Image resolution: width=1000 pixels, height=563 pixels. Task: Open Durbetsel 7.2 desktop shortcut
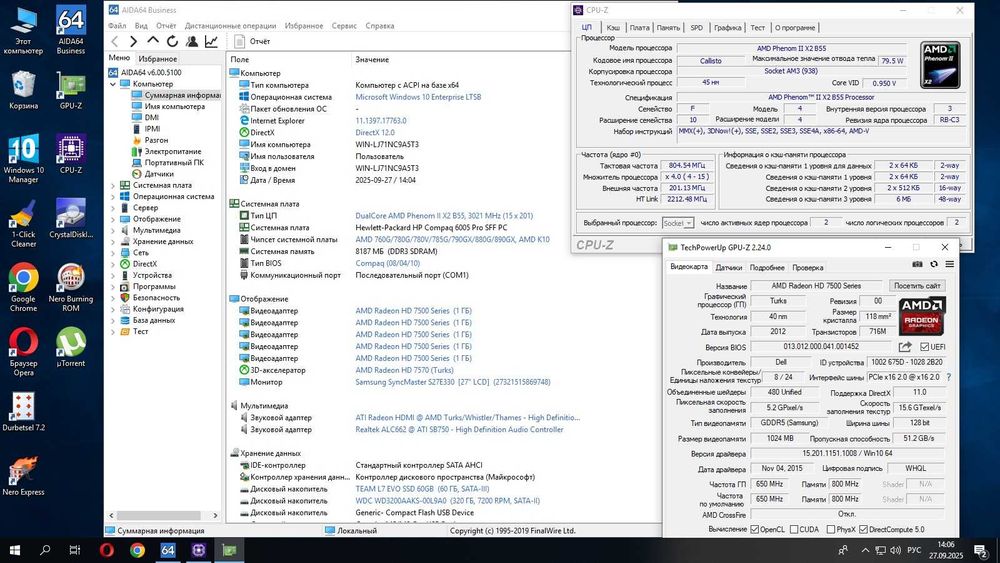pyautogui.click(x=24, y=411)
